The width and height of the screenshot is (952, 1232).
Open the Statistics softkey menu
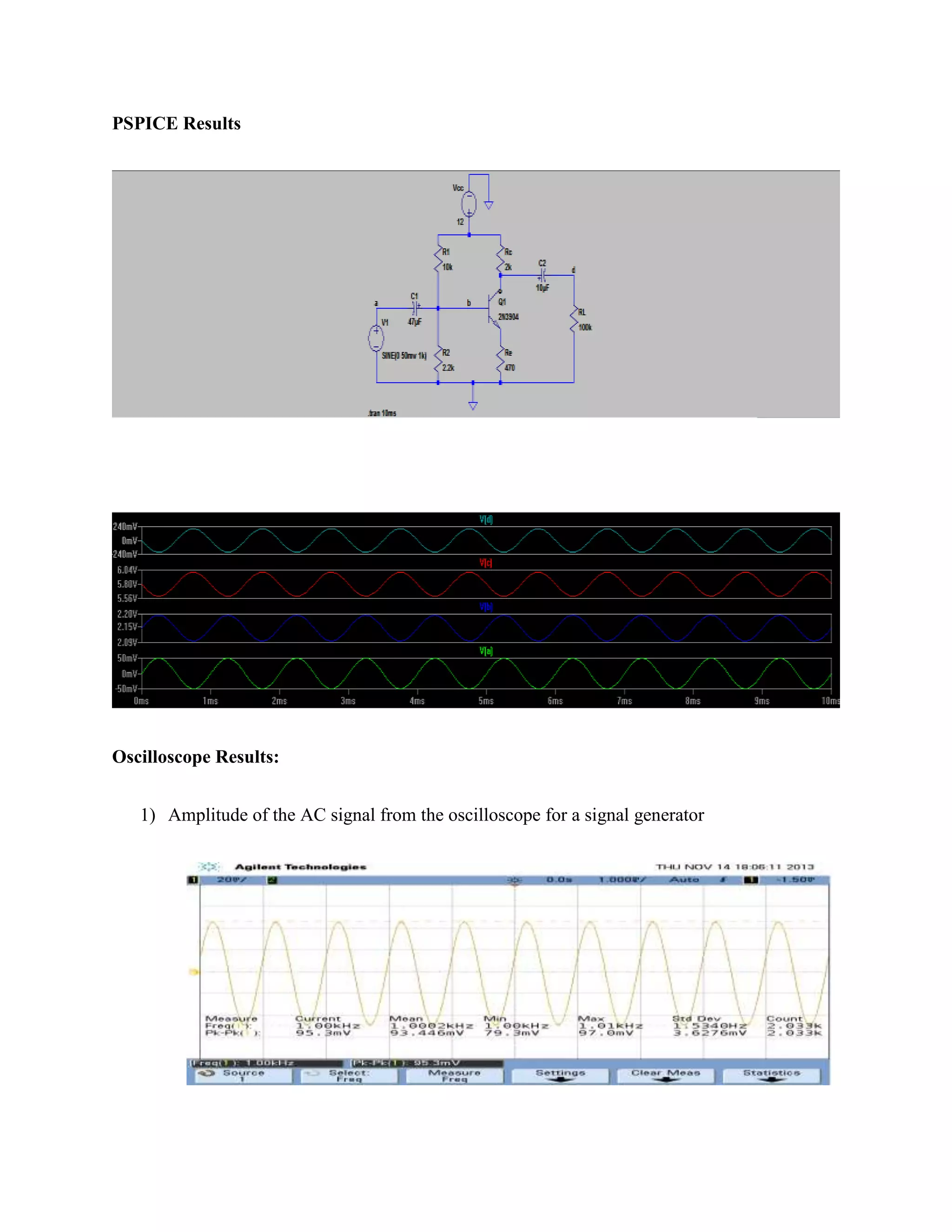click(772, 1076)
